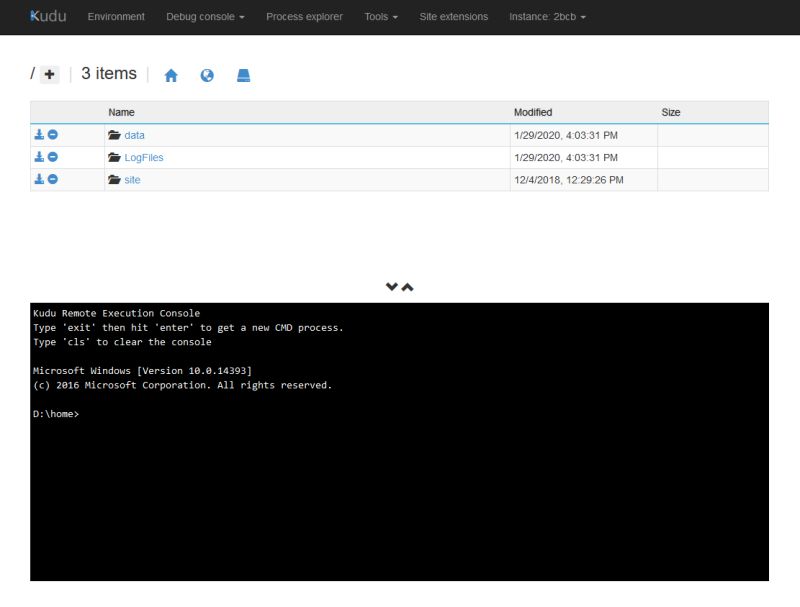Delete the data folder

pos(53,135)
